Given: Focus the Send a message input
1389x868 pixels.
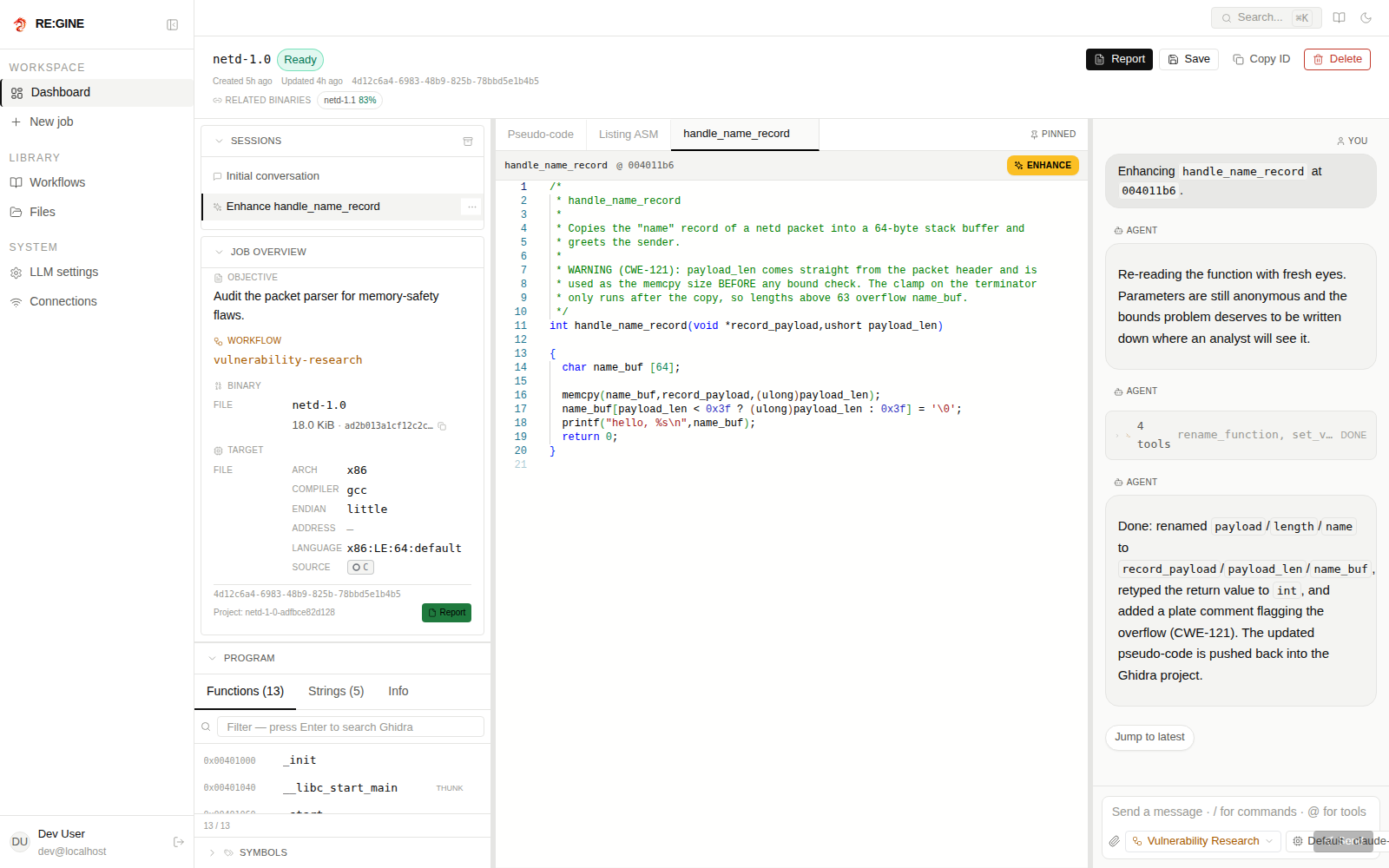Looking at the screenshot, I should coord(1240,812).
